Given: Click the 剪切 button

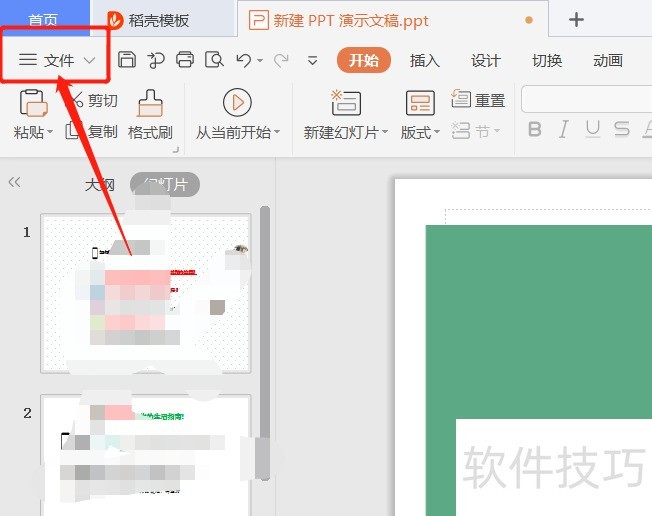Looking at the screenshot, I should tap(95, 100).
